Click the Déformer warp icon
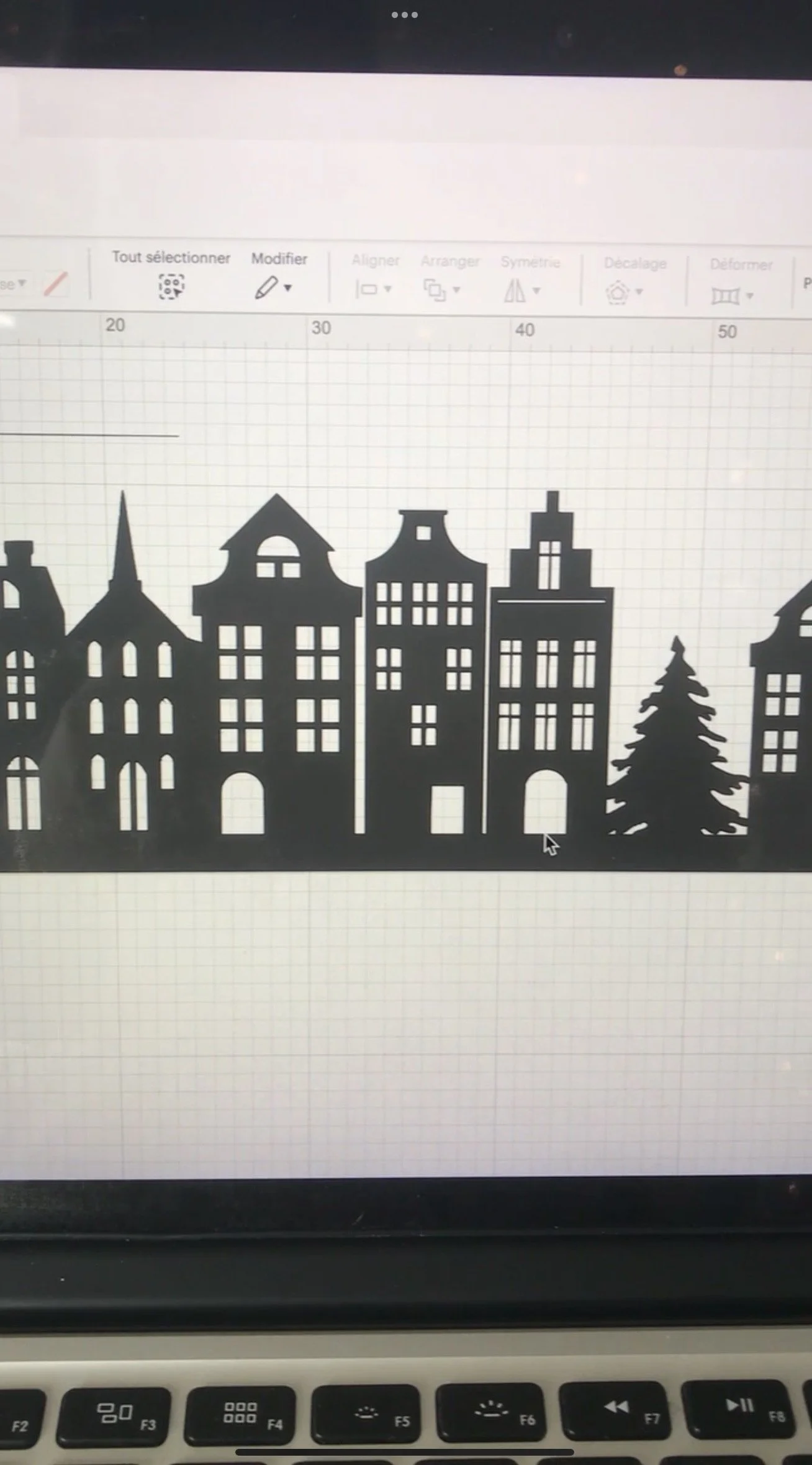 pos(725,296)
